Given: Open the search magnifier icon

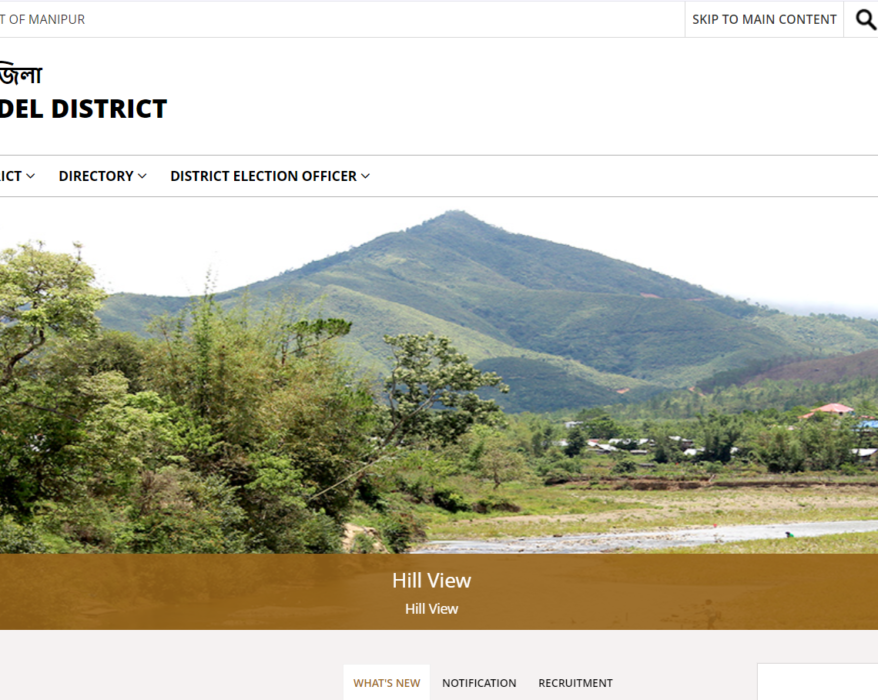Looking at the screenshot, I should pos(865,20).
